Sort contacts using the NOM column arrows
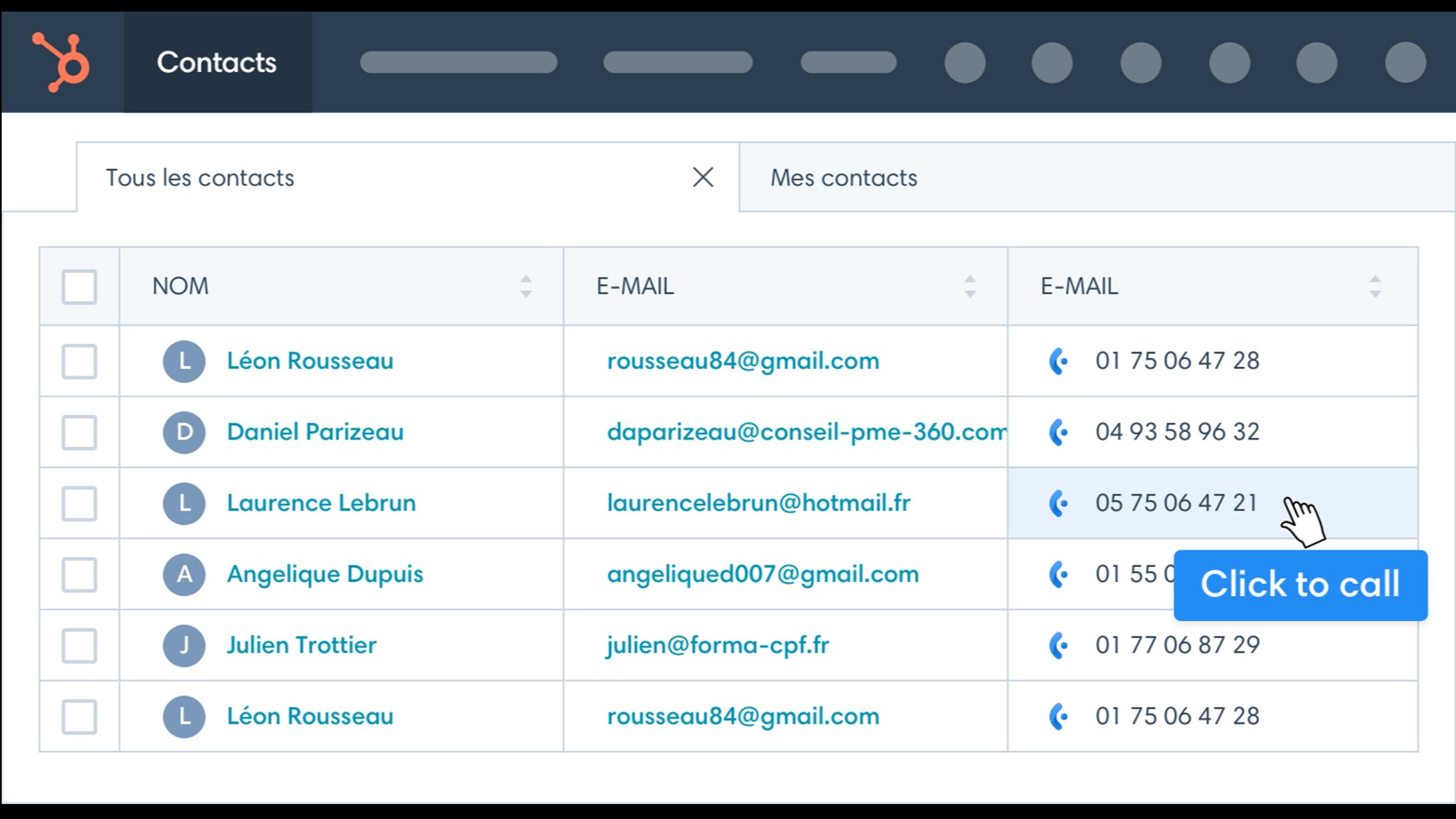 [x=526, y=287]
